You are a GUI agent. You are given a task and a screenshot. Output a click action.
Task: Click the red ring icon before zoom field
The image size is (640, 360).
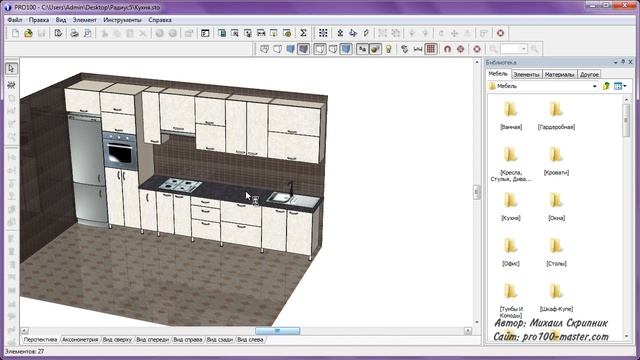tap(477, 49)
